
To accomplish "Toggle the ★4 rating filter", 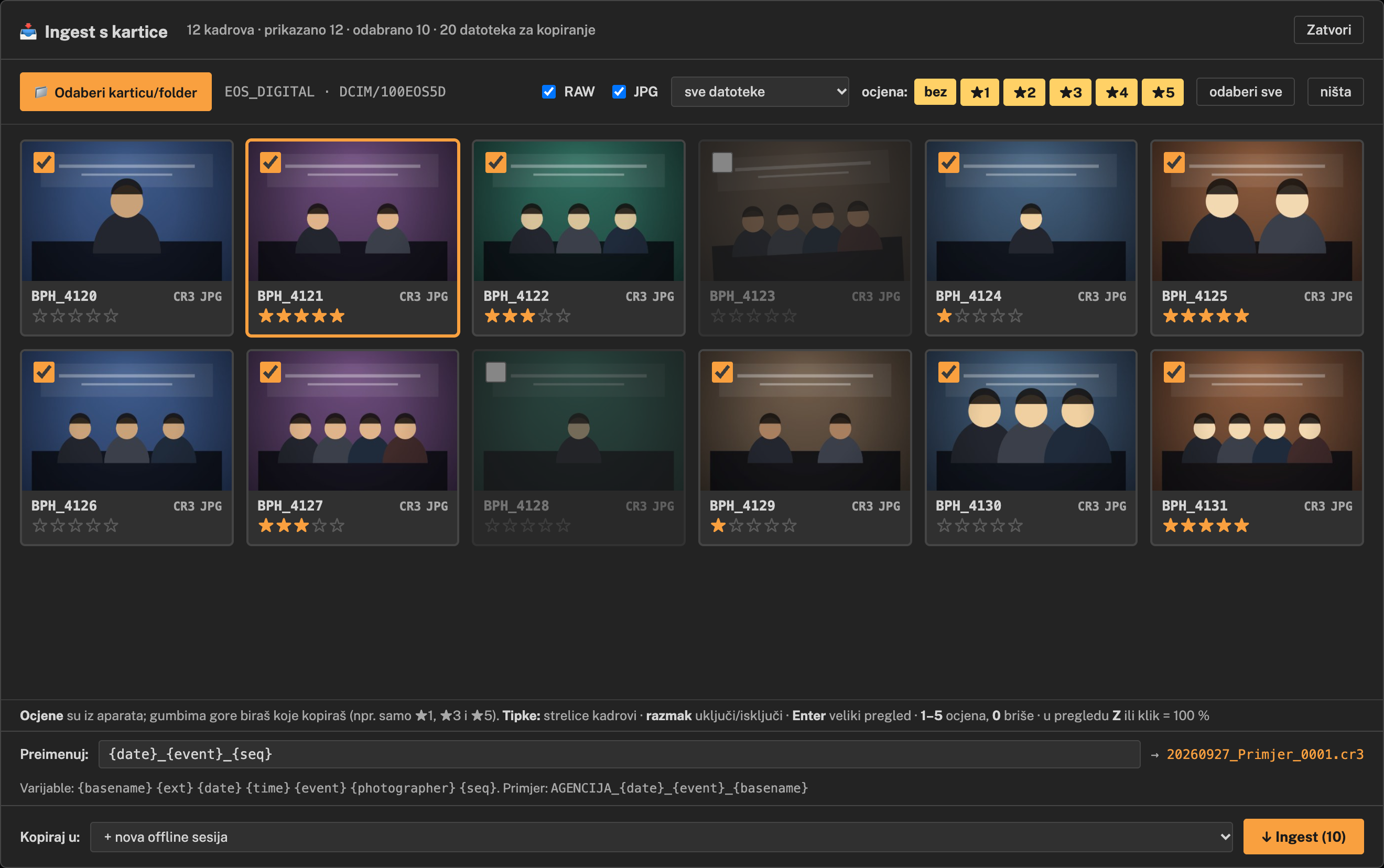I will click(1116, 92).
